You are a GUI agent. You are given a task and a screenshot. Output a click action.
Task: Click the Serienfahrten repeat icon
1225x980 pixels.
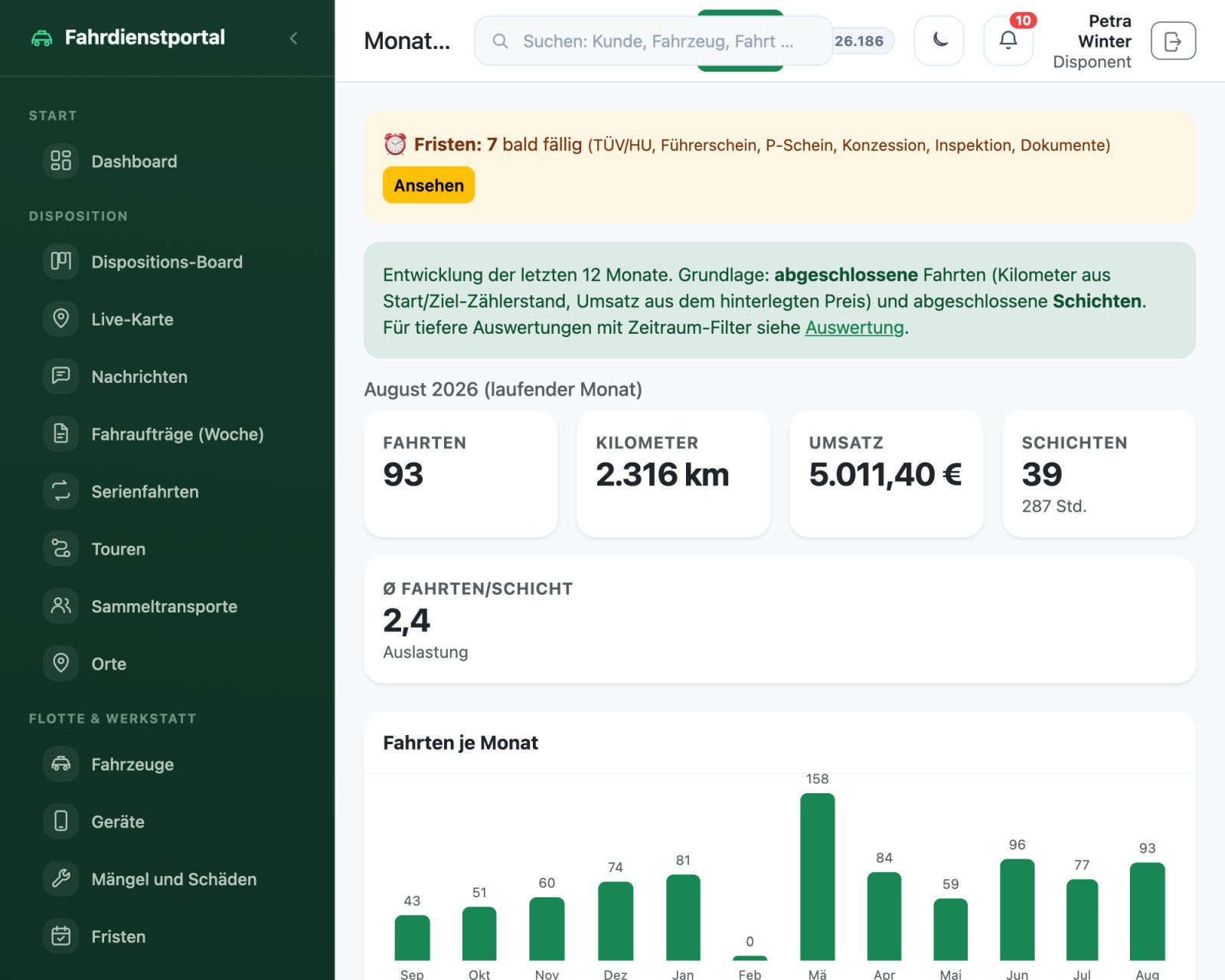(61, 491)
